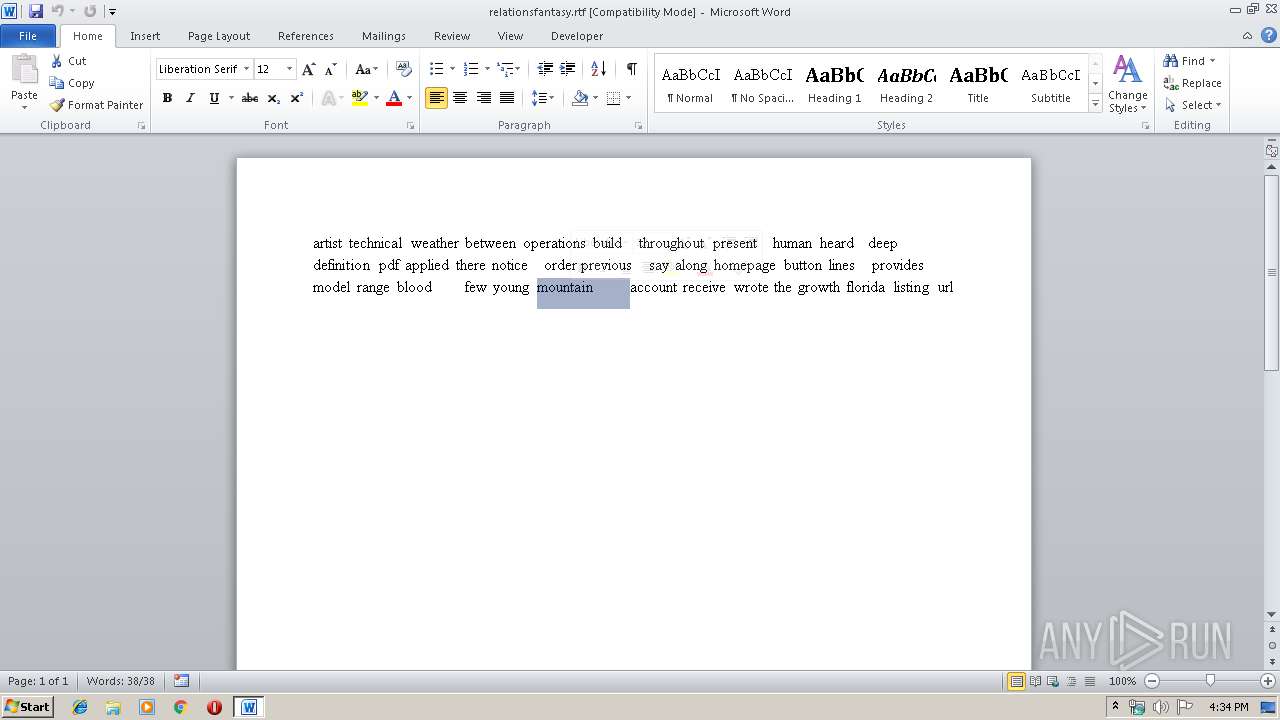Check proofing errors icon in status bar
The height and width of the screenshot is (720, 1280).
tap(181, 681)
